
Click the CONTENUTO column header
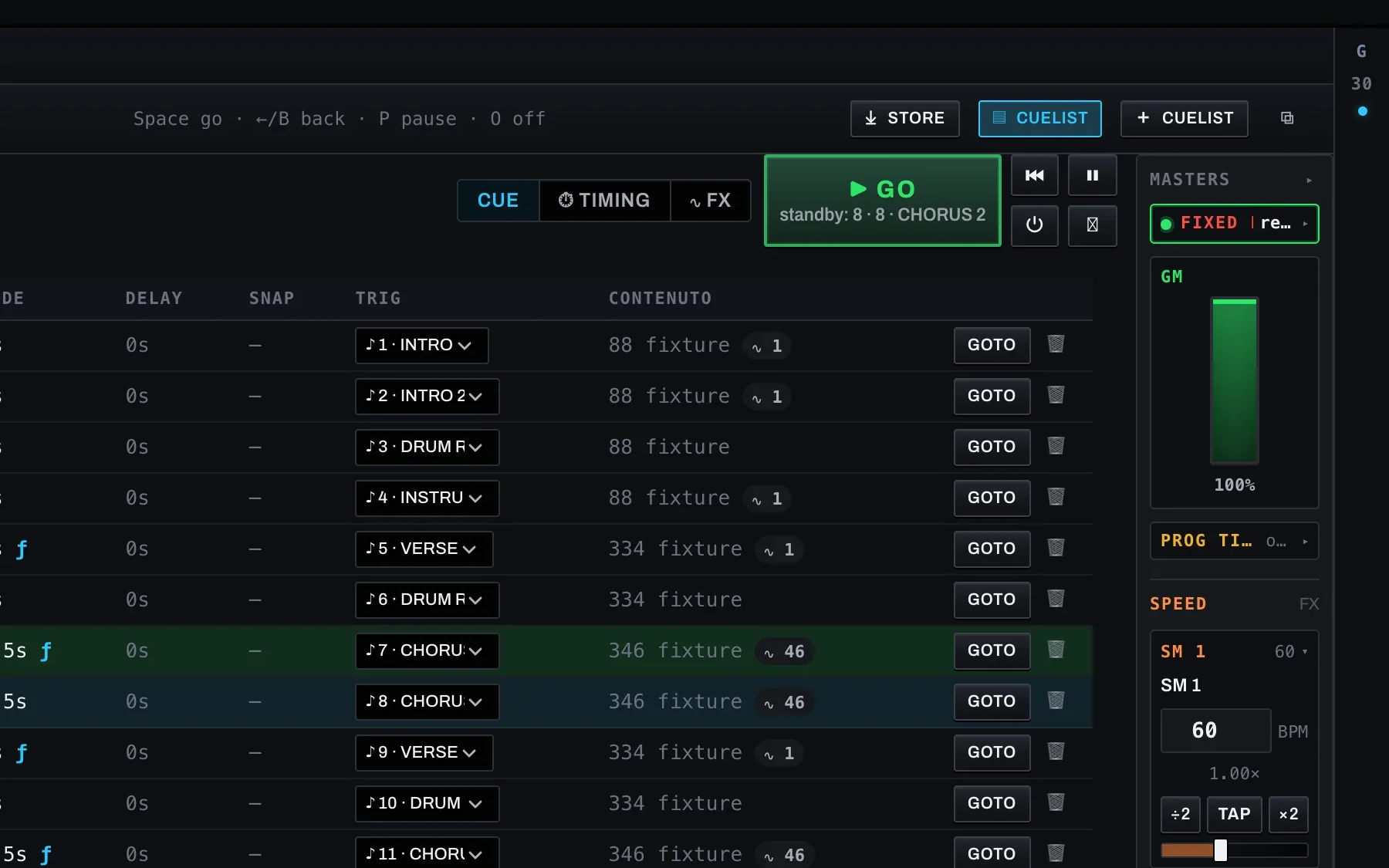(x=660, y=299)
